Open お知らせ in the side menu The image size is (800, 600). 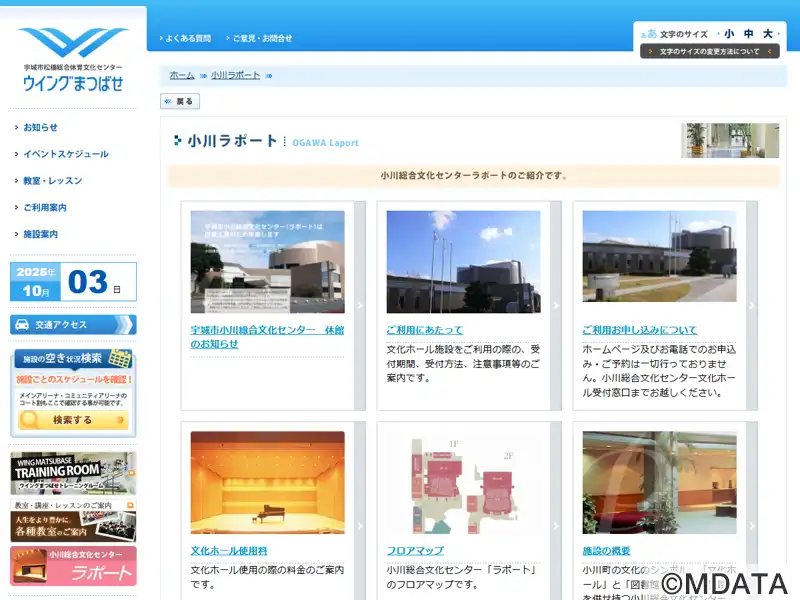(x=40, y=127)
